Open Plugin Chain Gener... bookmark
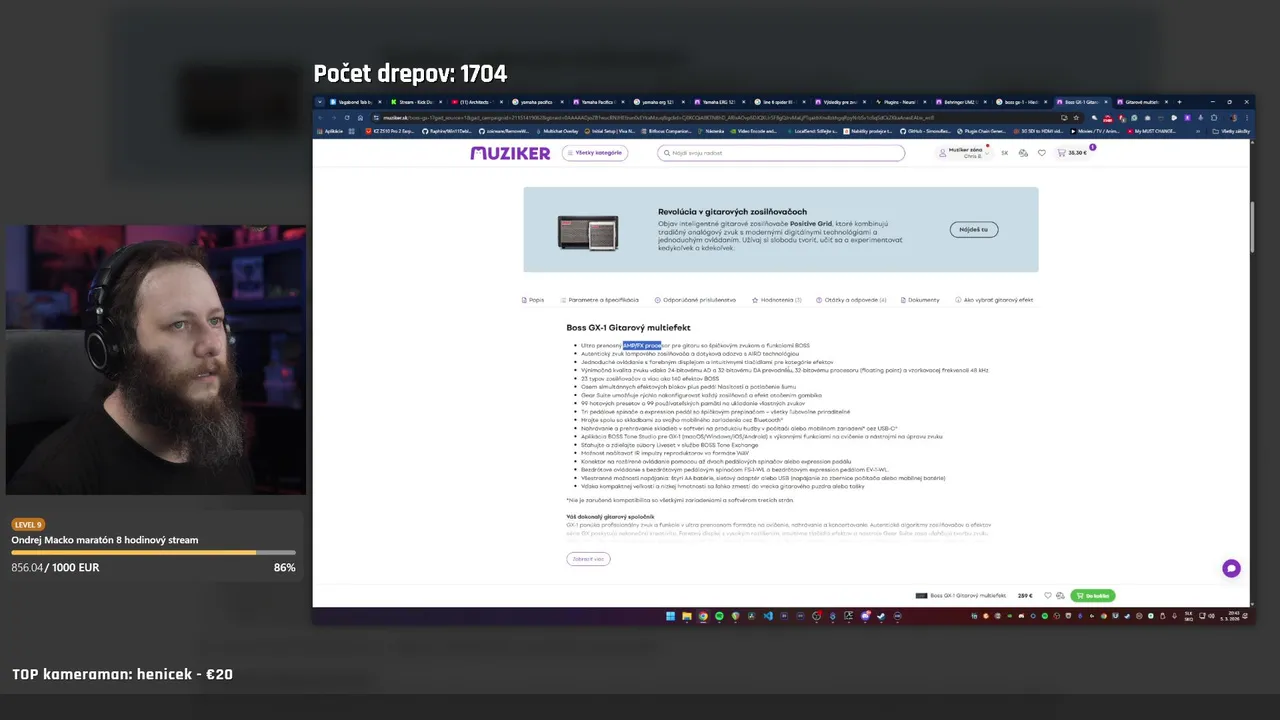This screenshot has height=720, width=1280. (982, 131)
